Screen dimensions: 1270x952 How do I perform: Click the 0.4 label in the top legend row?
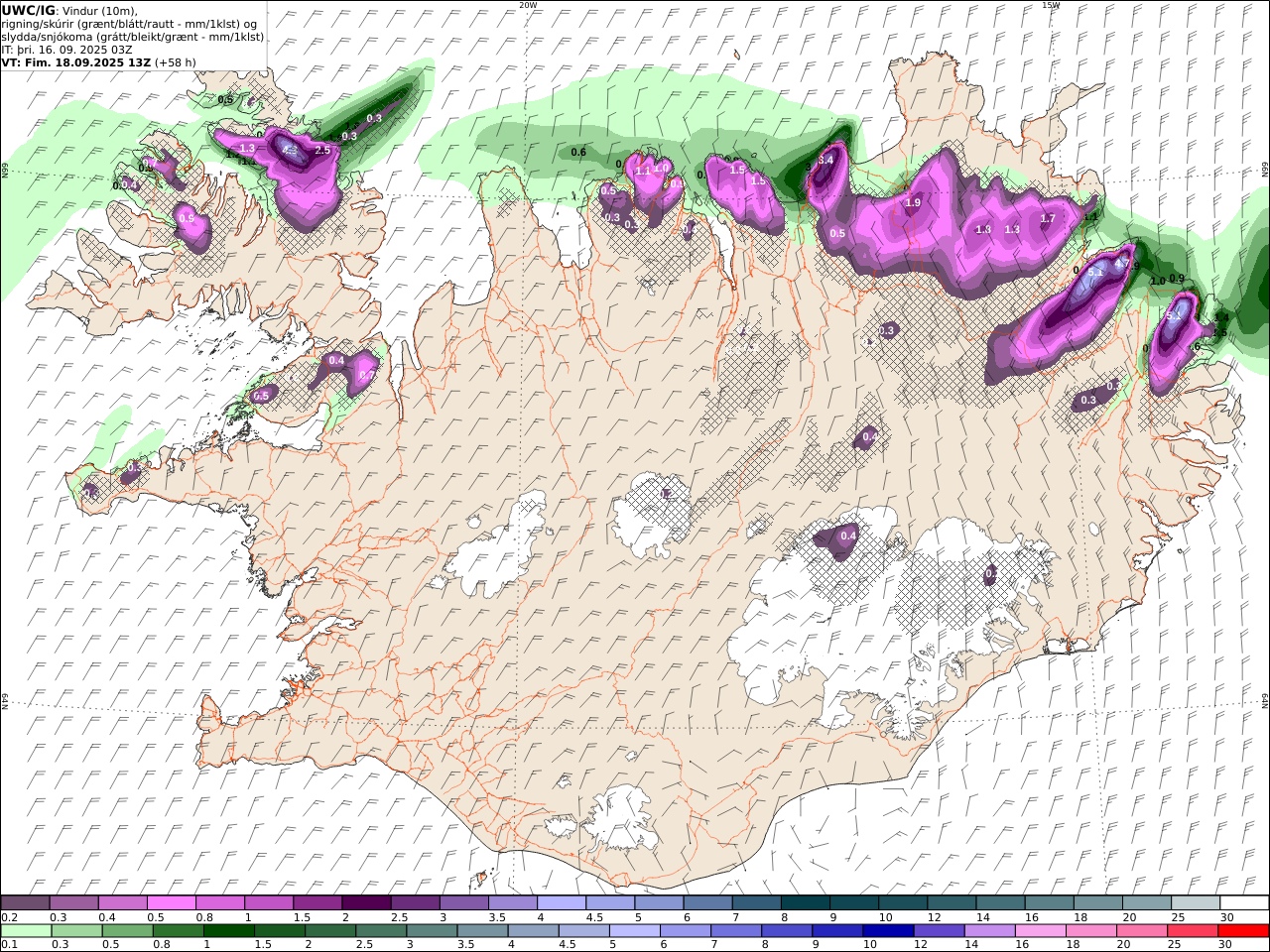107,917
